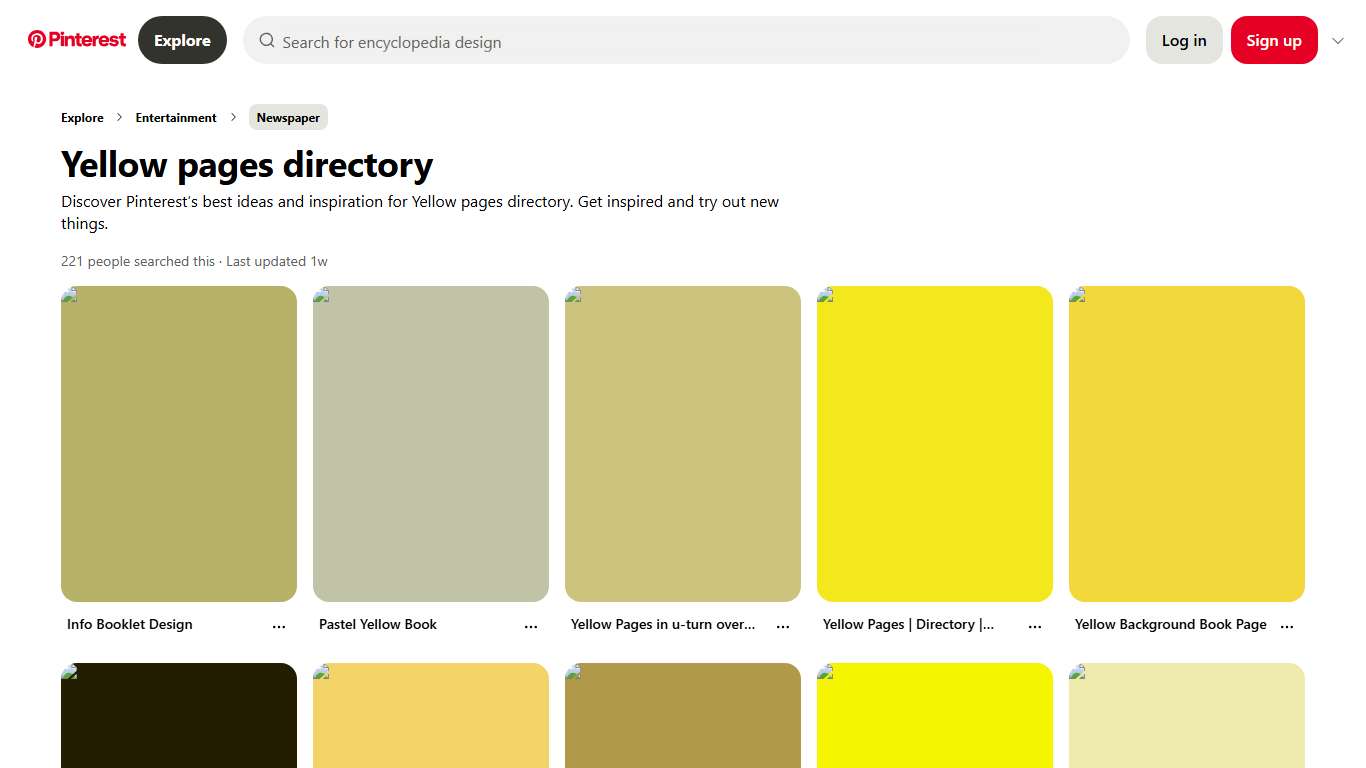The image size is (1366, 768).
Task: Open options menu on Info Booklet Design pin
Action: pos(279,624)
